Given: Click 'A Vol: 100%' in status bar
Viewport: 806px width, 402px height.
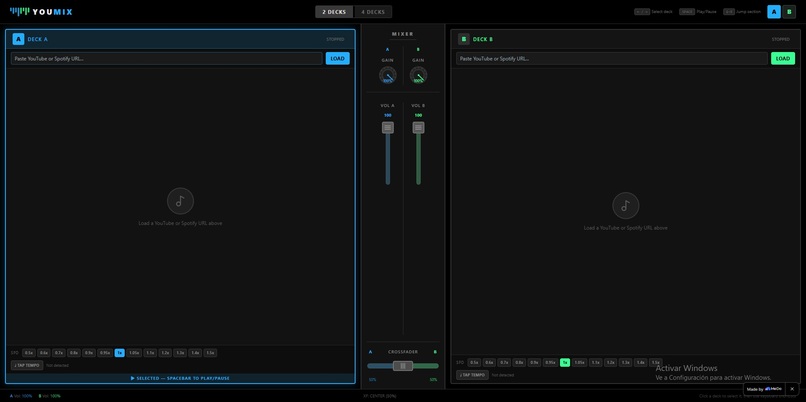Looking at the screenshot, I should [x=21, y=396].
